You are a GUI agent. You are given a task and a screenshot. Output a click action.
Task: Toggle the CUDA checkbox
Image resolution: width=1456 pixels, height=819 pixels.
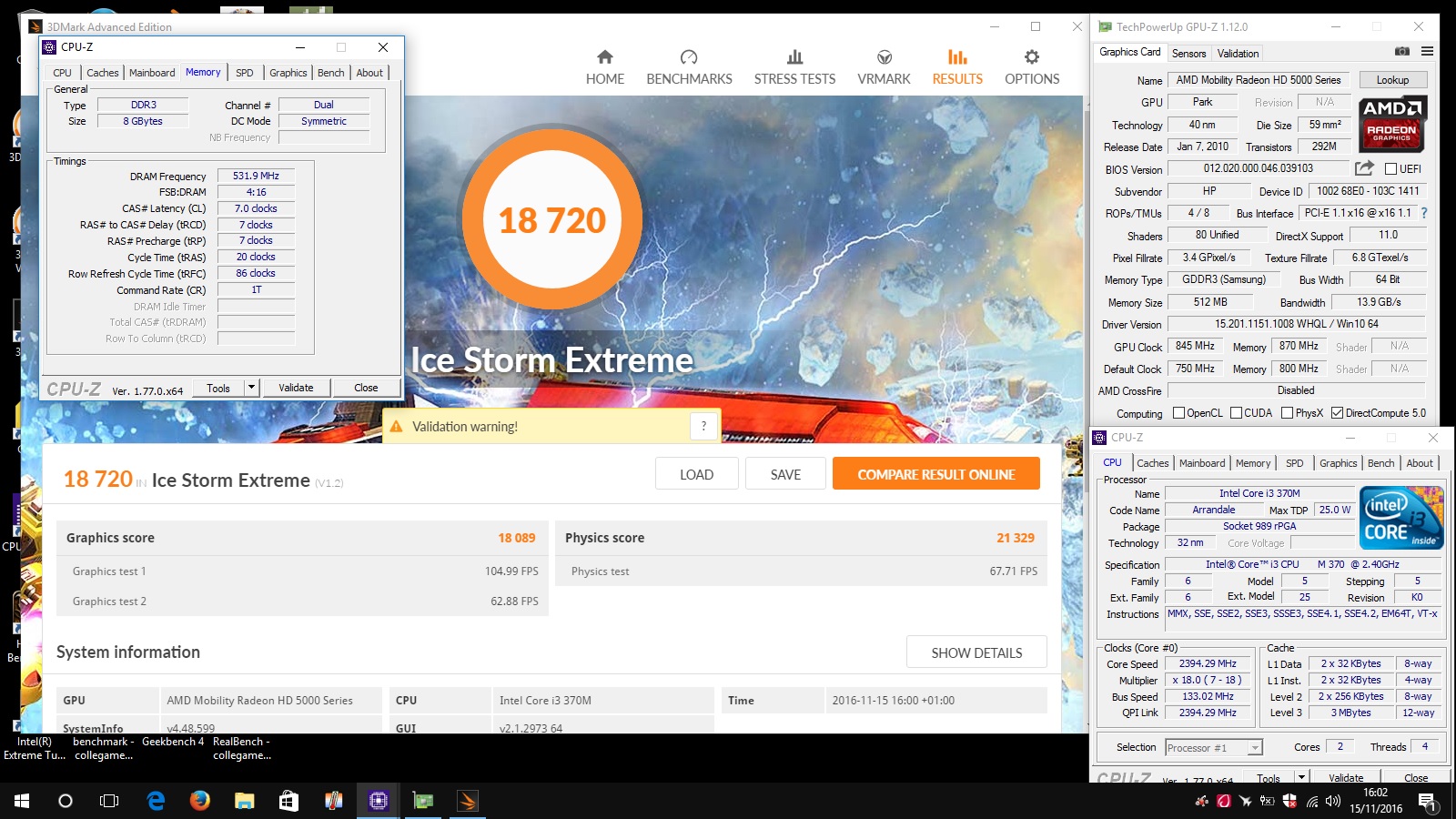click(1237, 413)
